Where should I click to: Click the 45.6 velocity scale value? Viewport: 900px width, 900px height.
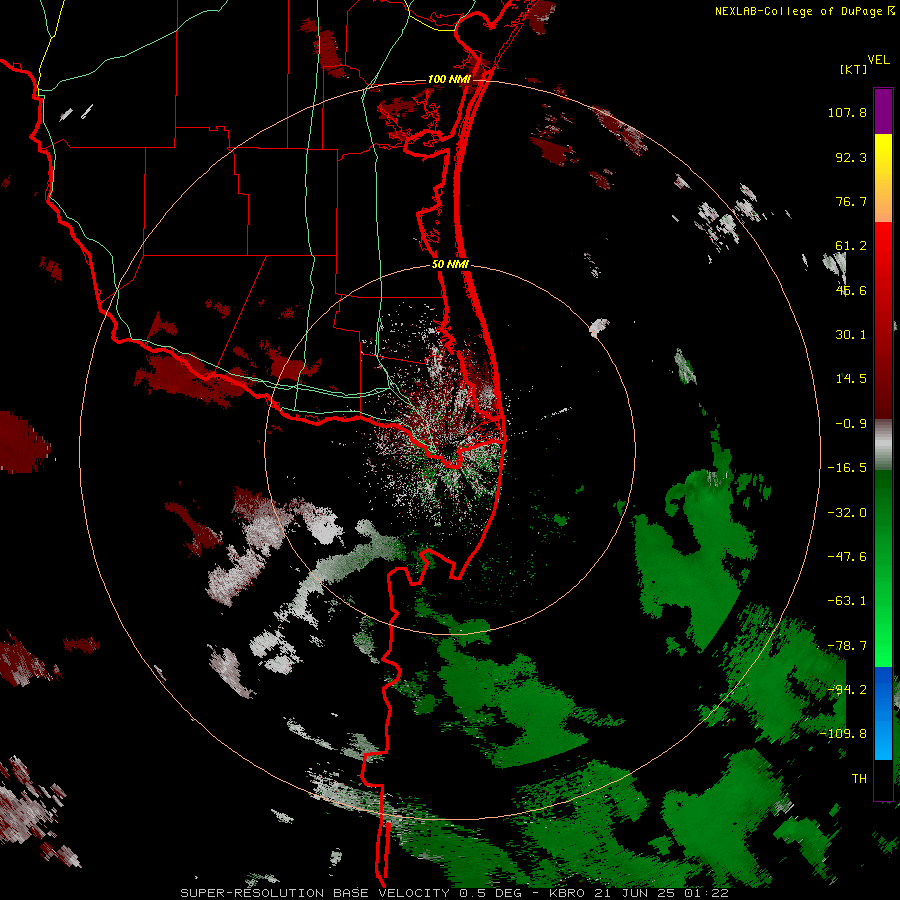pos(851,290)
